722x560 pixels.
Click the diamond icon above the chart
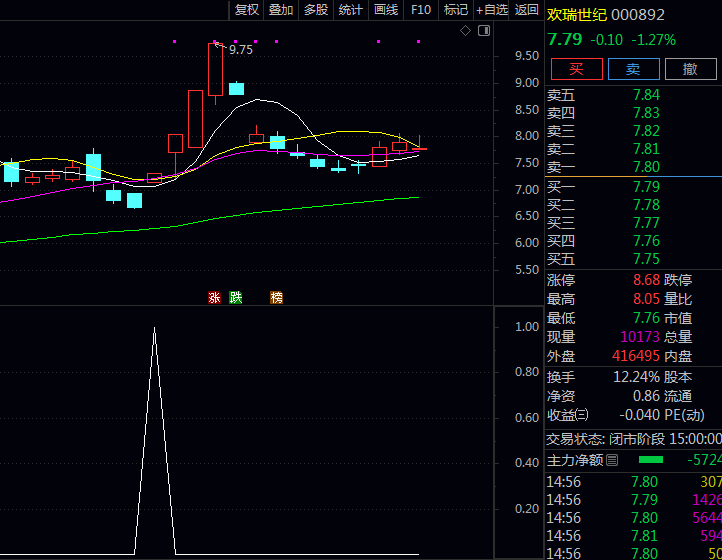[465, 31]
